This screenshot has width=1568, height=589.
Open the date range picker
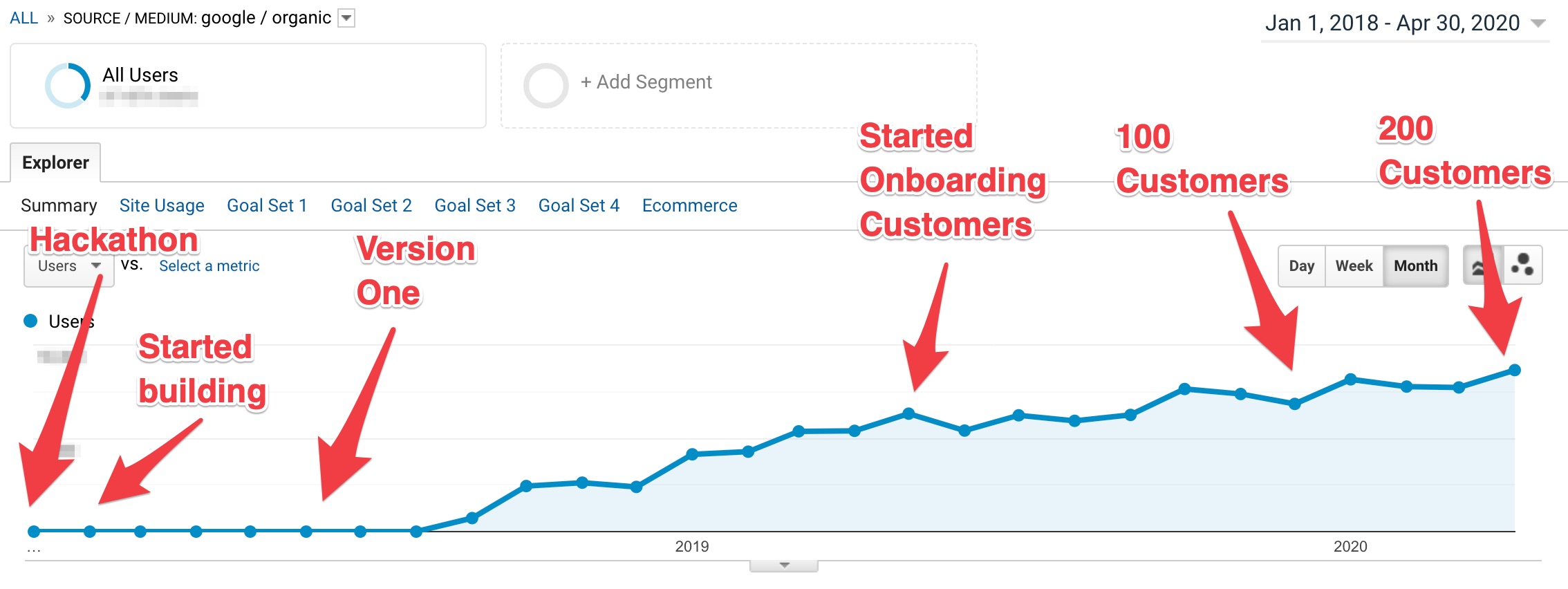(1403, 23)
